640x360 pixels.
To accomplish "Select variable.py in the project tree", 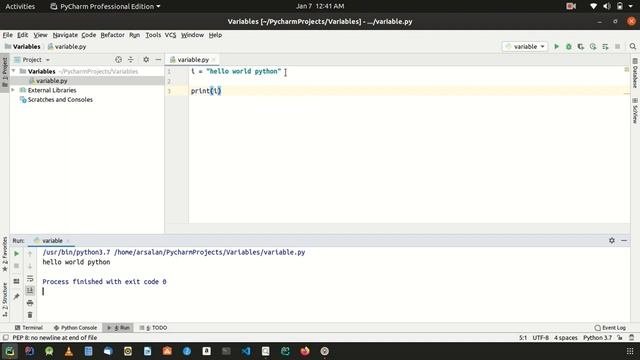I will point(51,80).
